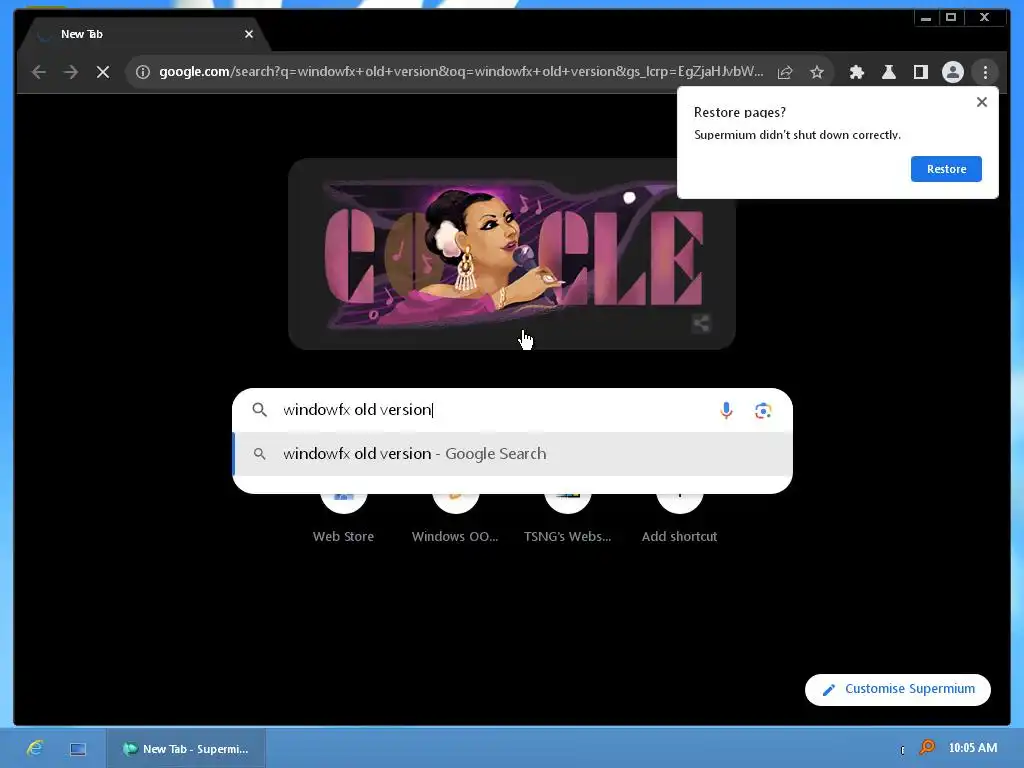Select New Tab - Supermium taskbar button

click(186, 749)
